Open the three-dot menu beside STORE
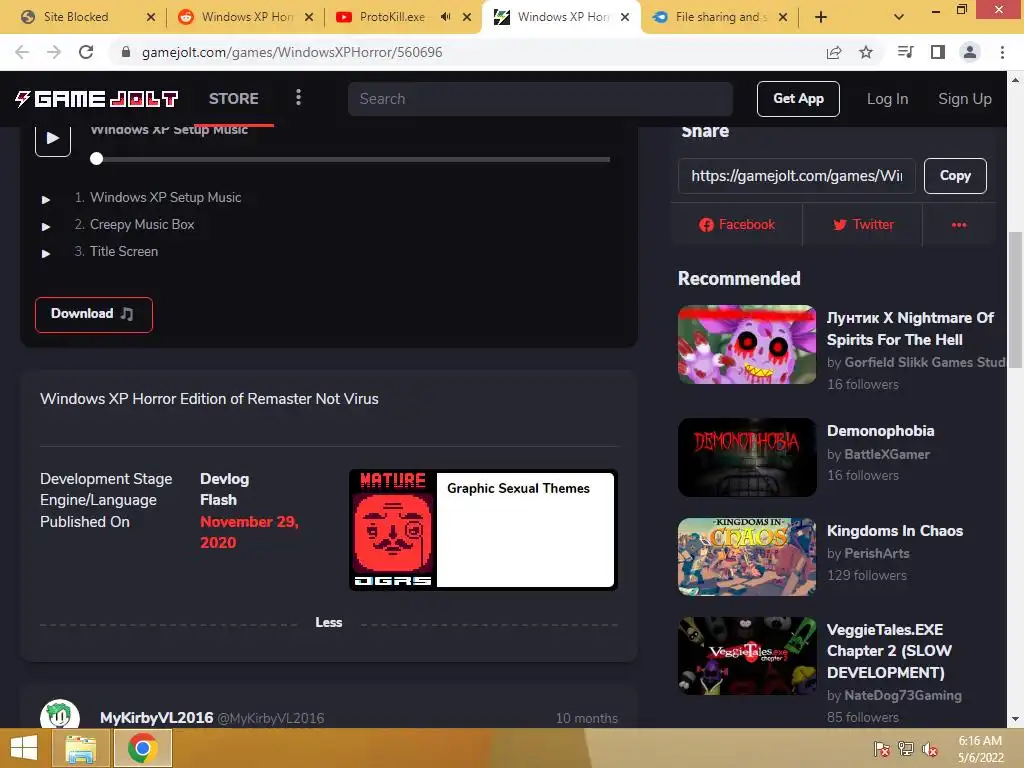1024x768 pixels. (x=298, y=98)
